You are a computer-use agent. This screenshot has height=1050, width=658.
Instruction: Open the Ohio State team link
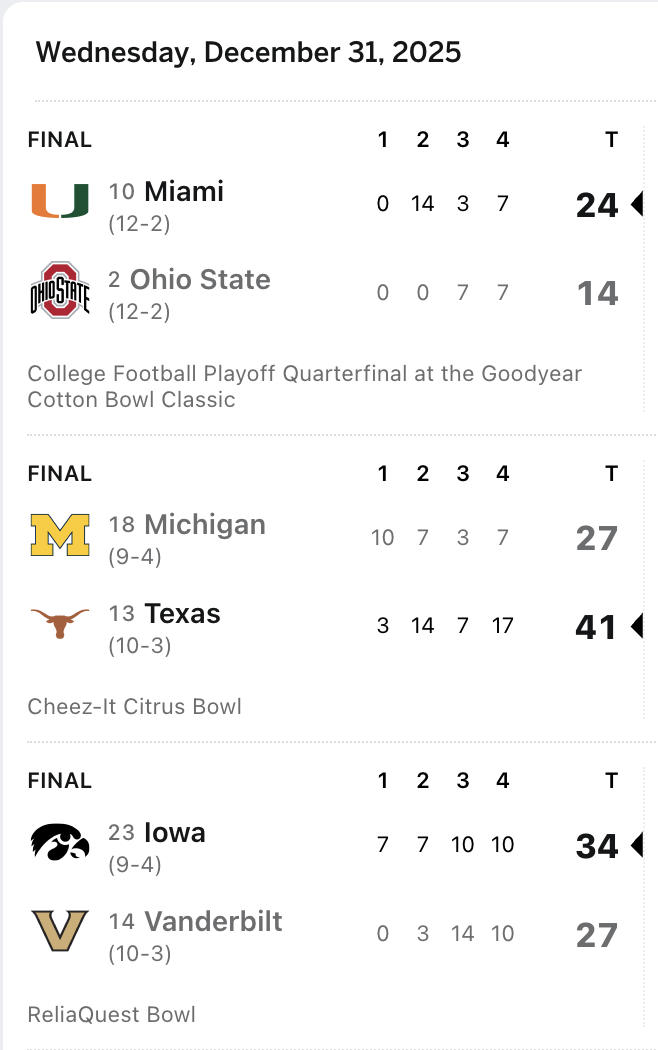(200, 279)
